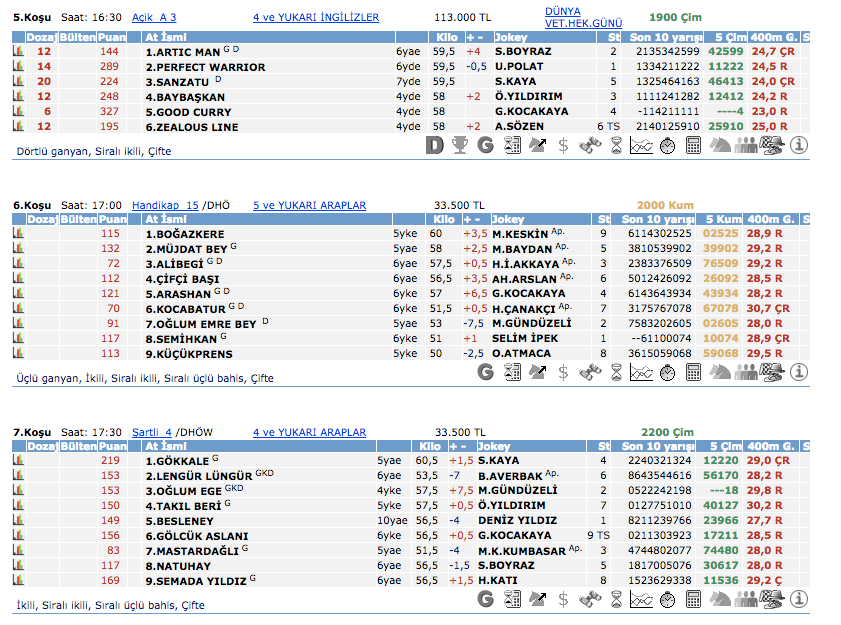Open the info icon for race 7

pyautogui.click(x=799, y=599)
